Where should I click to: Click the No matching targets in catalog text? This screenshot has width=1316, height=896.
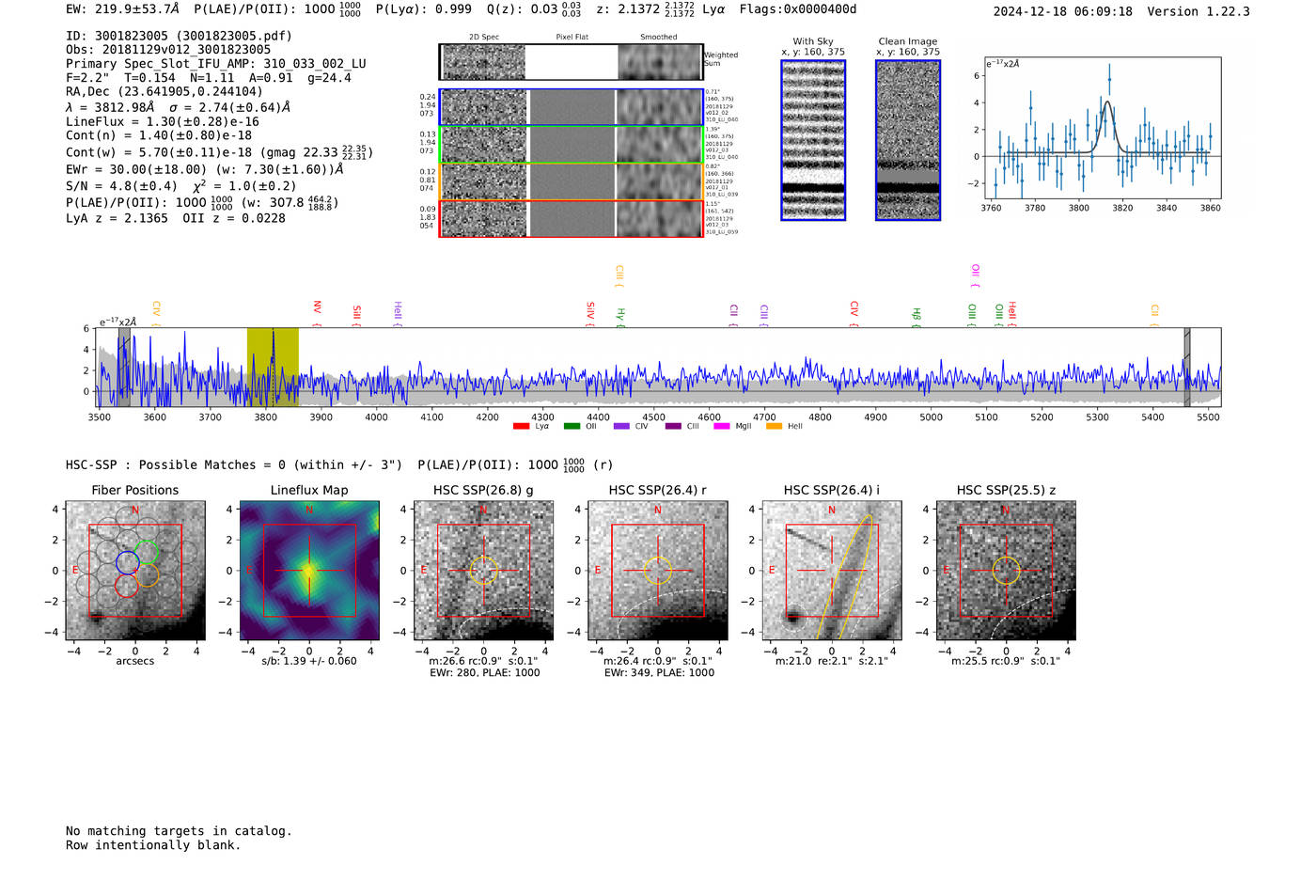(179, 831)
